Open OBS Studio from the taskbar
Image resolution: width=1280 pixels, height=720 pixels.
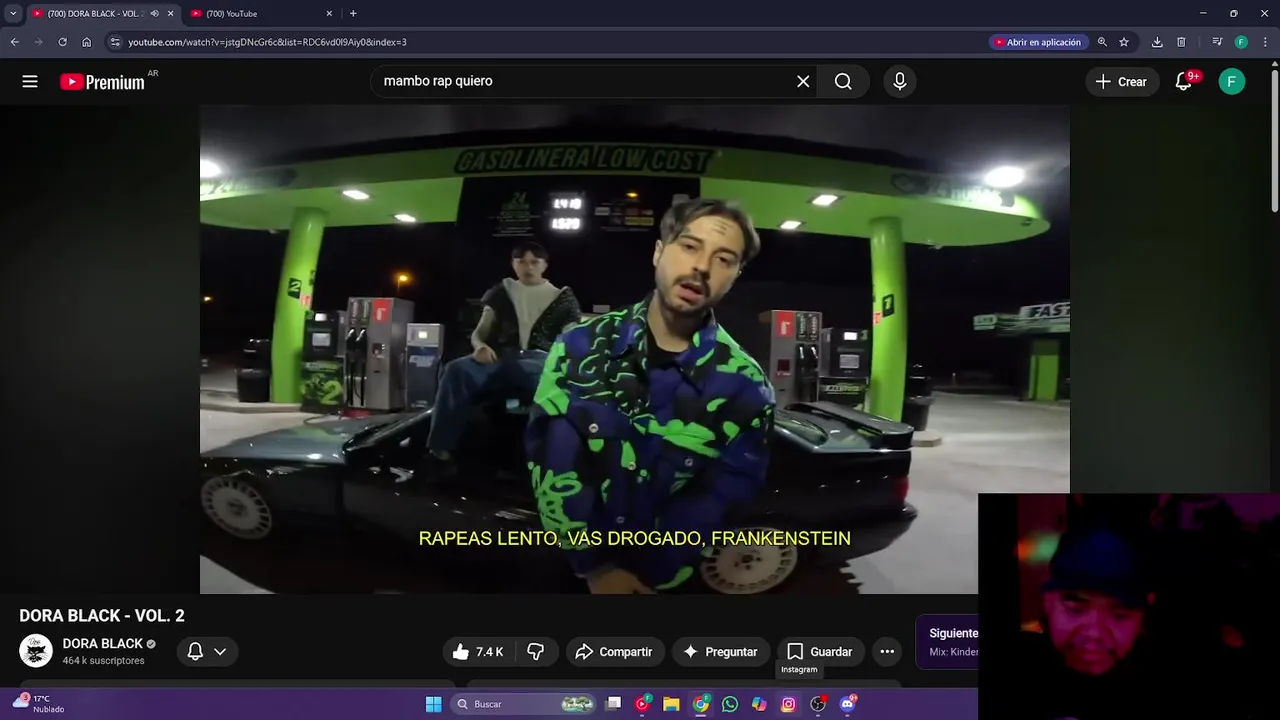click(x=818, y=704)
